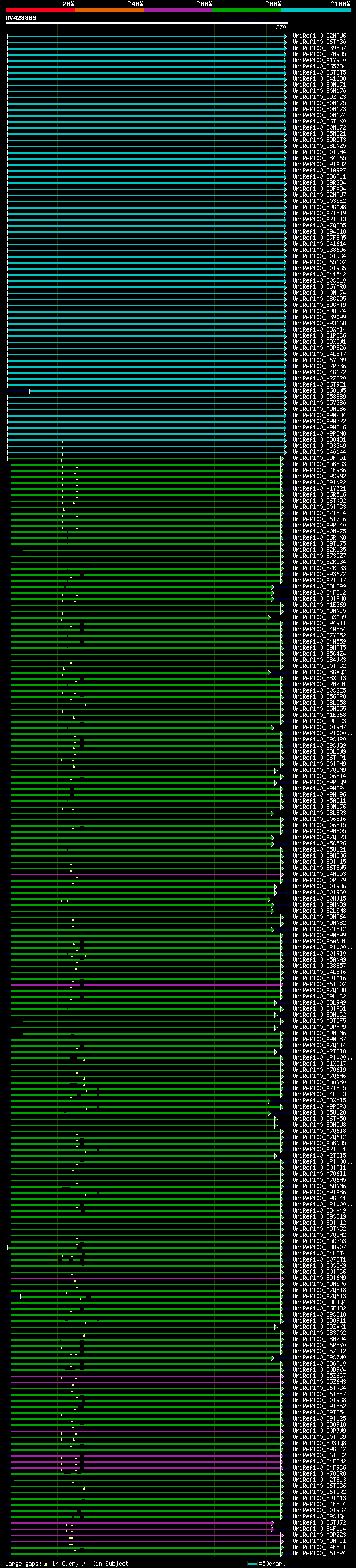Select hit label UniRef100_C0PT29
This screenshot has width=356, height=1568.
tap(319, 880)
